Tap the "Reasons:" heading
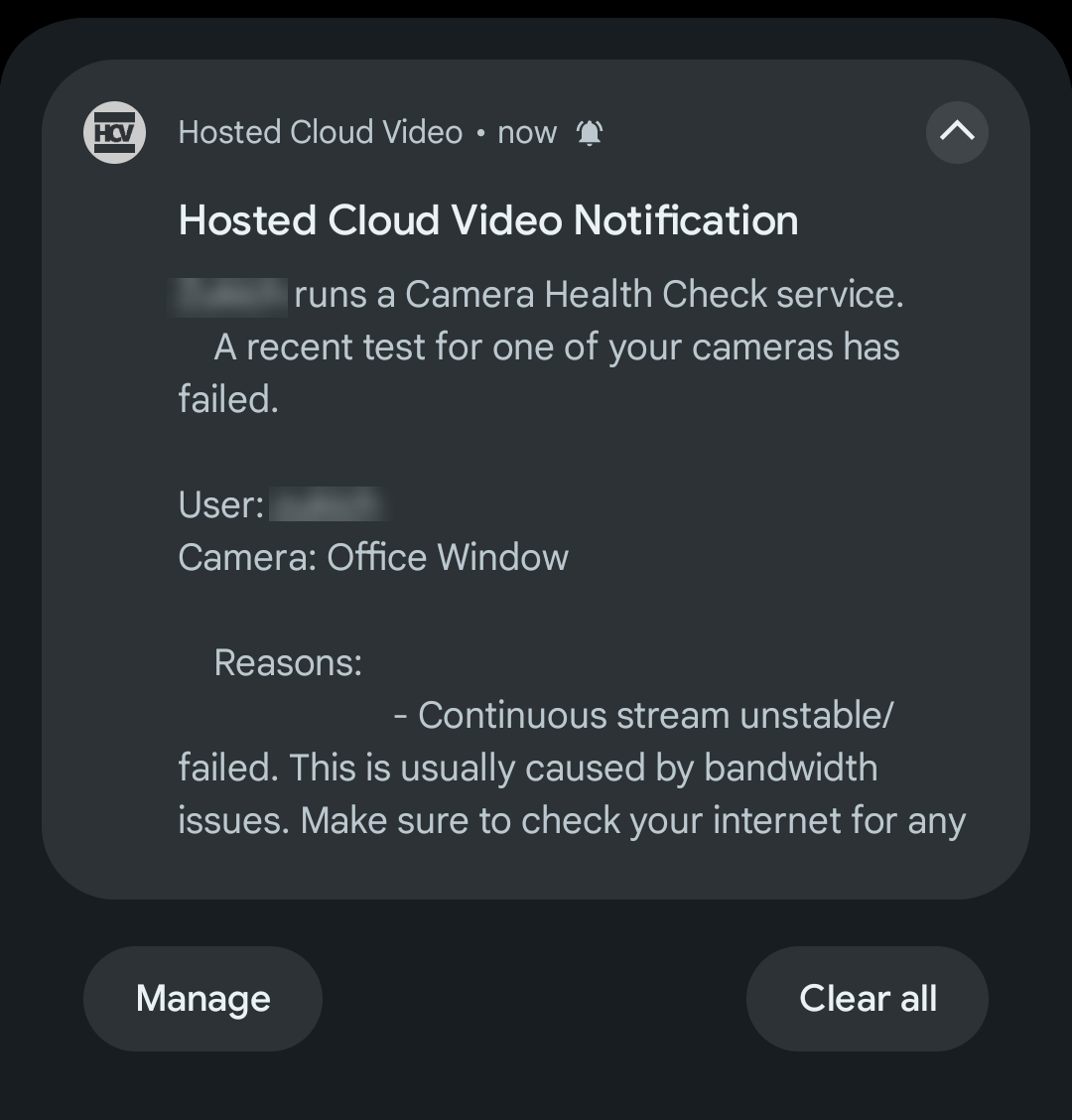1072x1120 pixels. click(288, 662)
